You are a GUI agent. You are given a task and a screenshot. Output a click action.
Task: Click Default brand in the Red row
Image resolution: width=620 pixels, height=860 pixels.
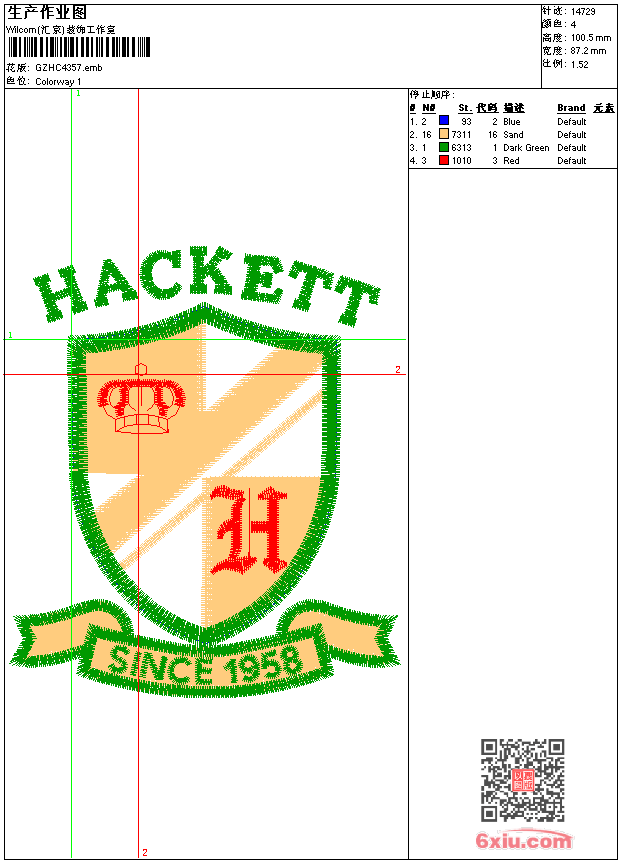click(x=572, y=161)
